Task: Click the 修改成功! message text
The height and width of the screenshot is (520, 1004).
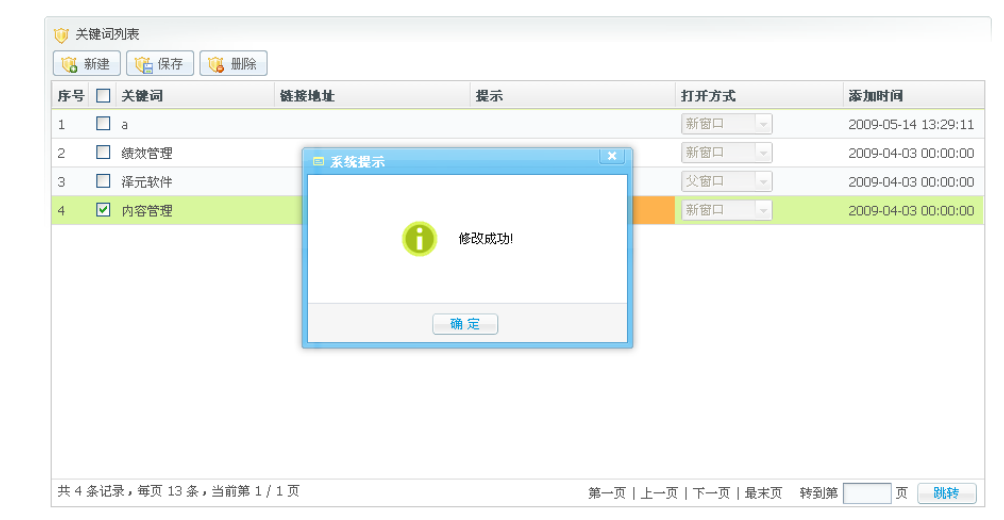Action: click(x=485, y=239)
